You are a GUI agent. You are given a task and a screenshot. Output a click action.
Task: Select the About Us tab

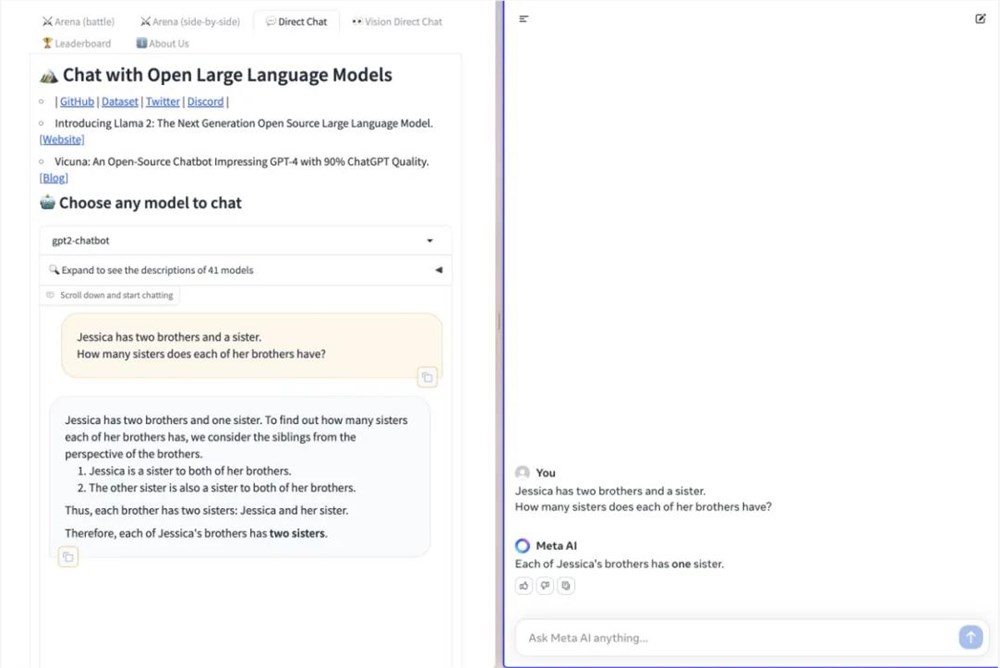tap(162, 44)
